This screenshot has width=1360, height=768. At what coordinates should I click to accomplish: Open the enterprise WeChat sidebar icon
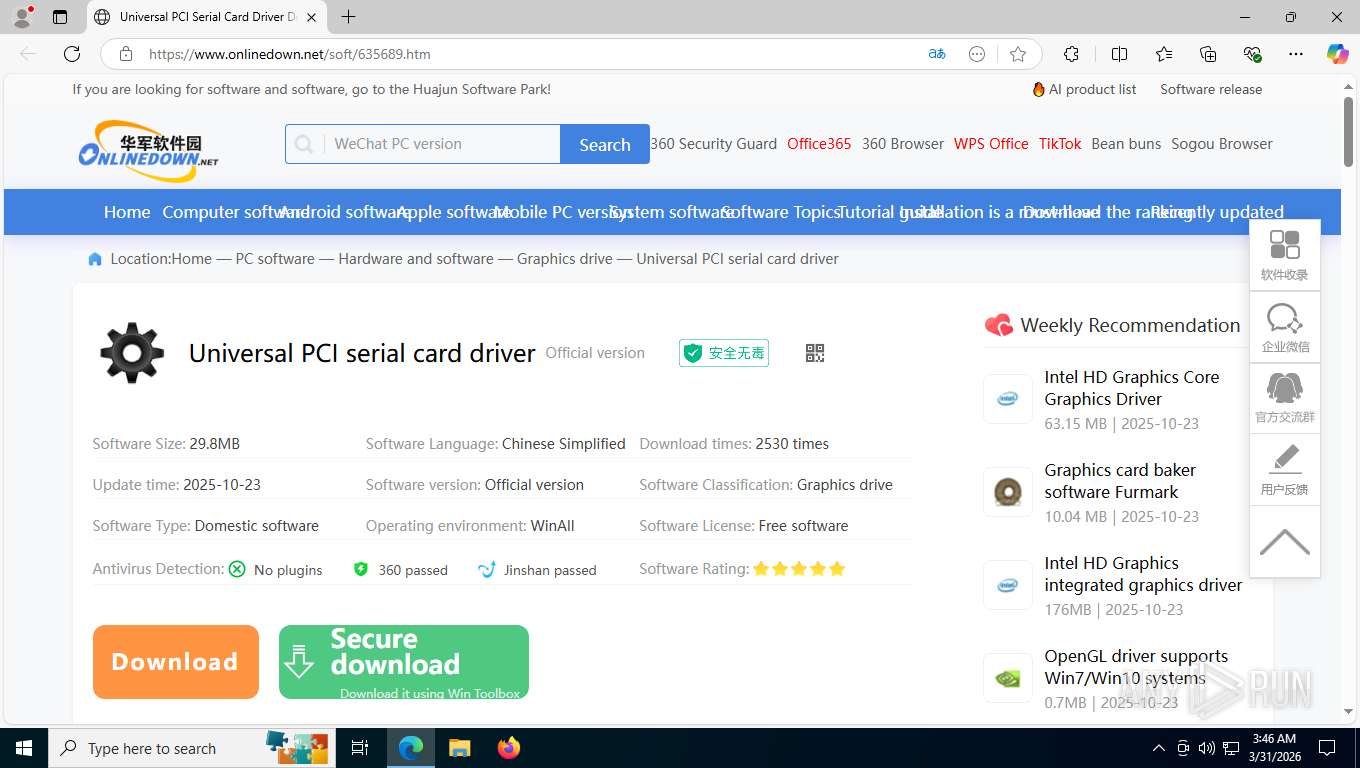(1285, 327)
